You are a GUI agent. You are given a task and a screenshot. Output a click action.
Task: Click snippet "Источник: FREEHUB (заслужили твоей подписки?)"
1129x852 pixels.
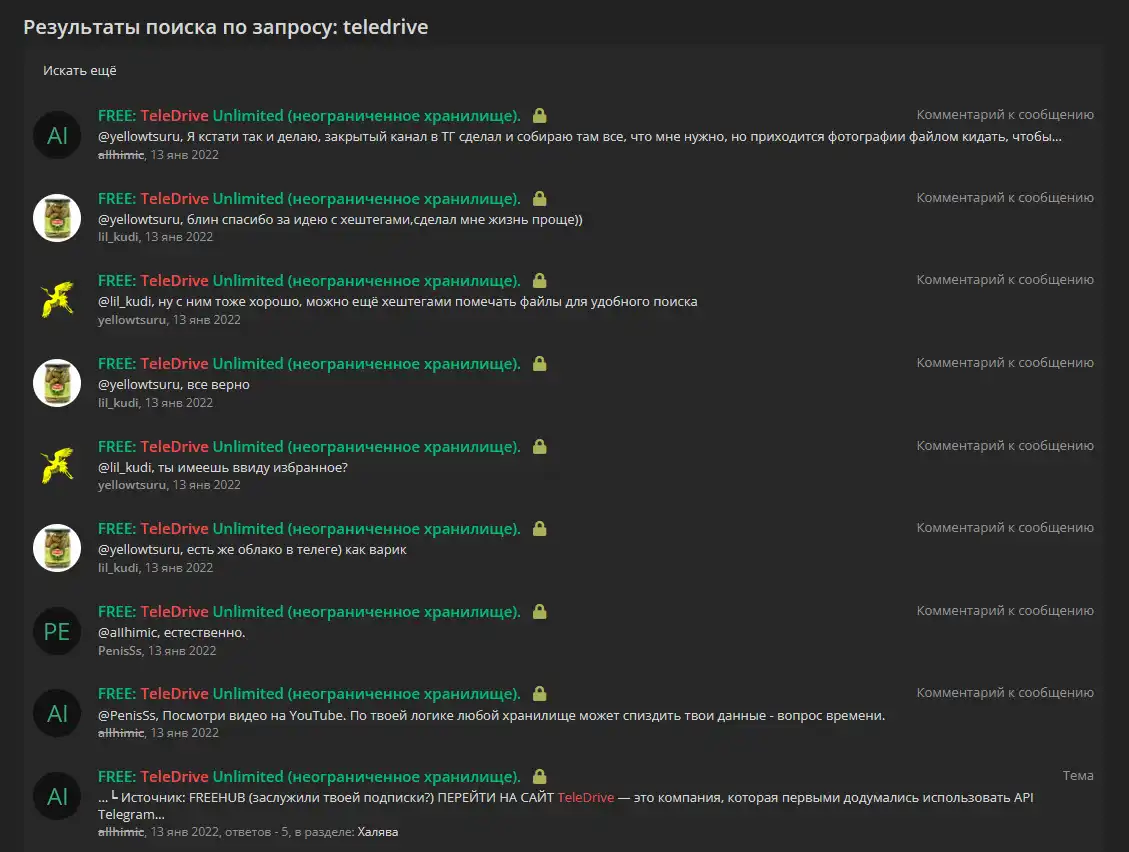[x=565, y=805]
